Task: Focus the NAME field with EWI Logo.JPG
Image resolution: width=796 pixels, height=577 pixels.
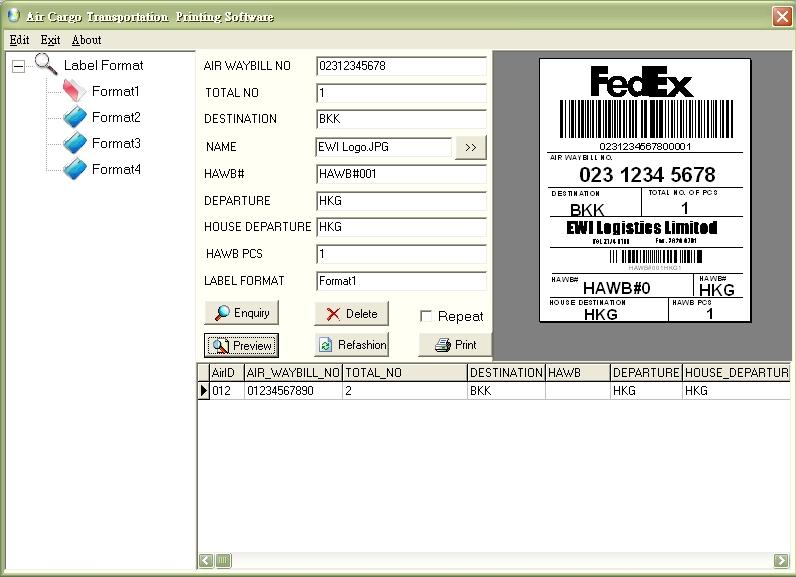Action: (x=383, y=147)
